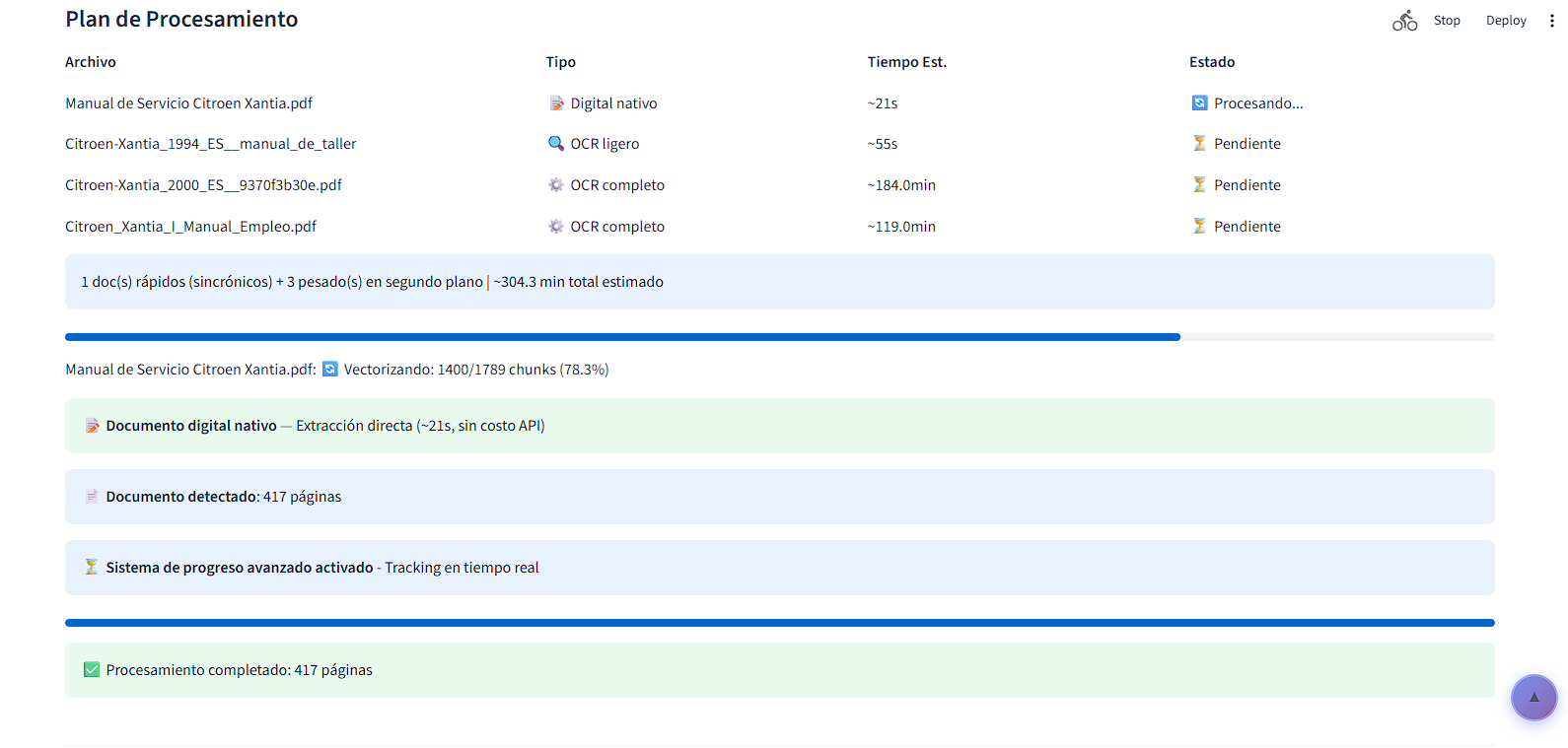Click the vectorizing progress bar at 78.3%
The image size is (1568, 748).
(622, 337)
